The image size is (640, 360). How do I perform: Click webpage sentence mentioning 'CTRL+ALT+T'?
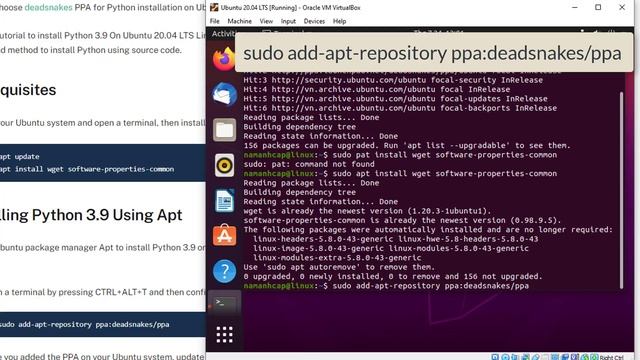pyautogui.click(x=102, y=292)
